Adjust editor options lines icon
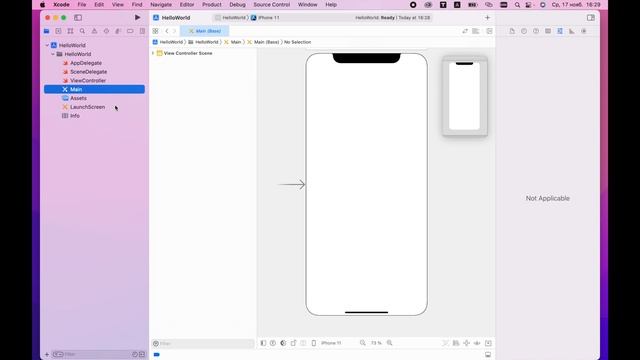Viewport: 640px width, 360px height. point(476,31)
